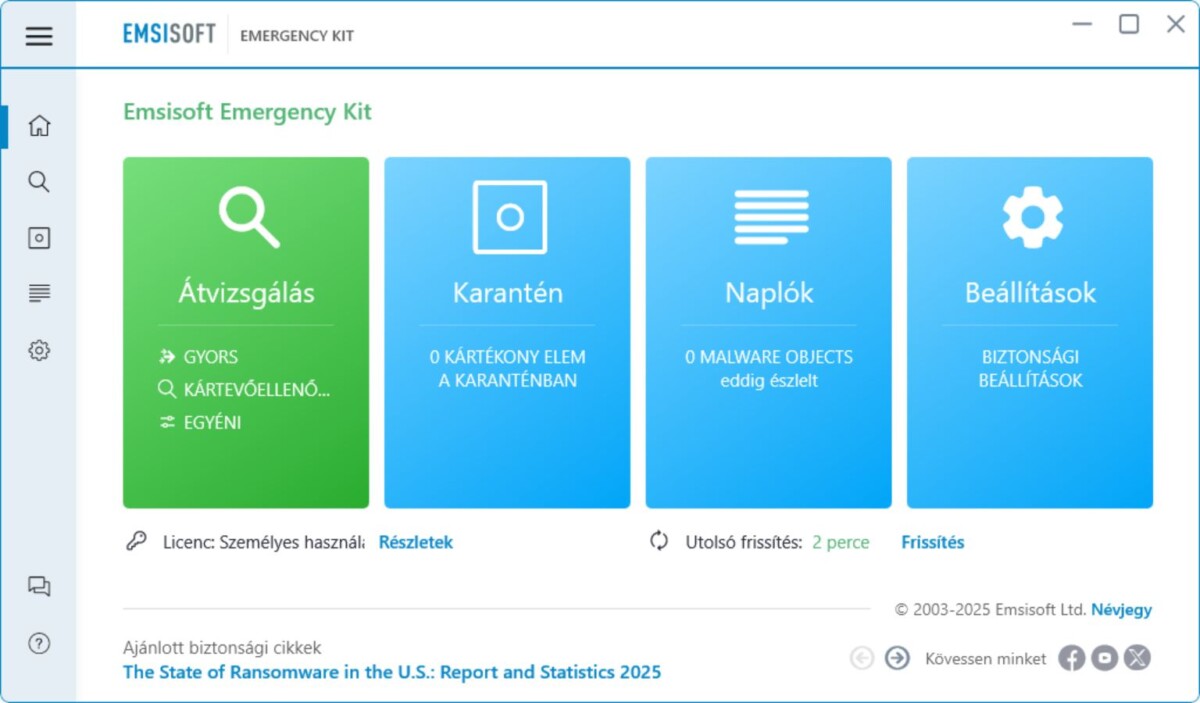Screen dimensions: 1200x703
Task: Open the Quarantine icon in the sidebar
Action: point(39,238)
